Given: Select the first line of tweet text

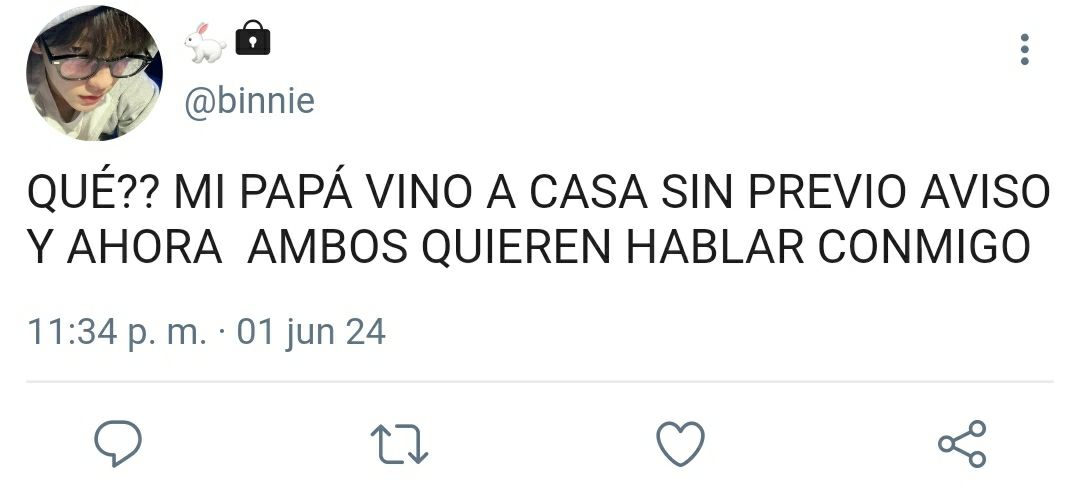Looking at the screenshot, I should point(539,191).
